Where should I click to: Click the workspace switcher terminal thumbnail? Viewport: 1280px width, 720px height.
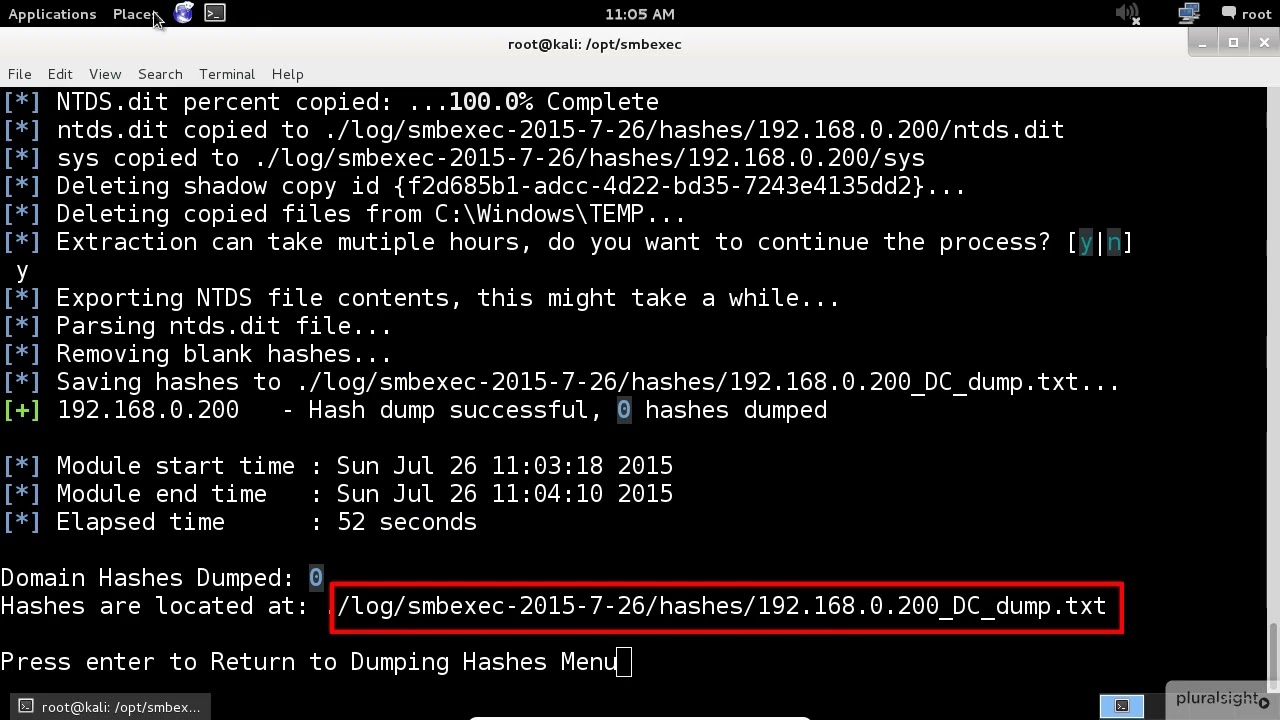[x=1122, y=706]
